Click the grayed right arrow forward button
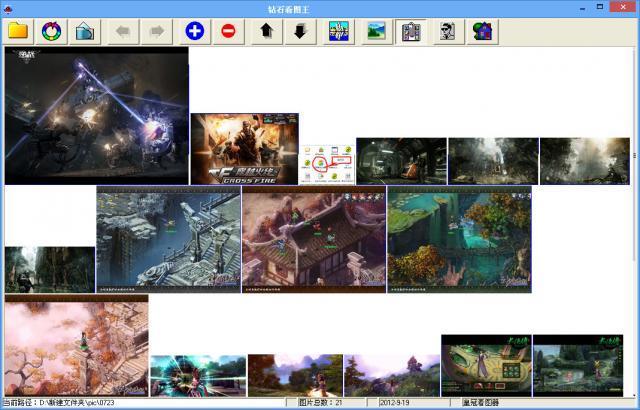Image resolution: width=640 pixels, height=410 pixels. [x=156, y=31]
